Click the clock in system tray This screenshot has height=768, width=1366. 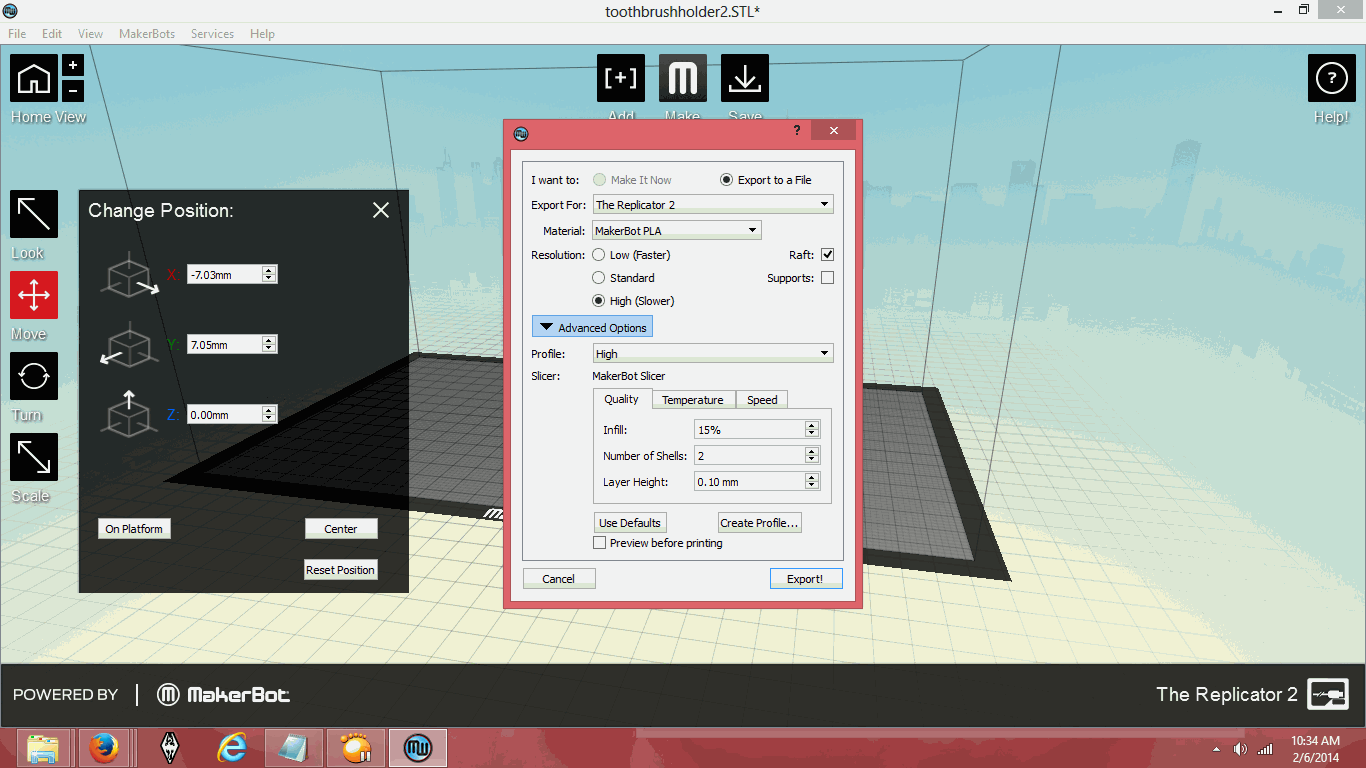(1315, 748)
